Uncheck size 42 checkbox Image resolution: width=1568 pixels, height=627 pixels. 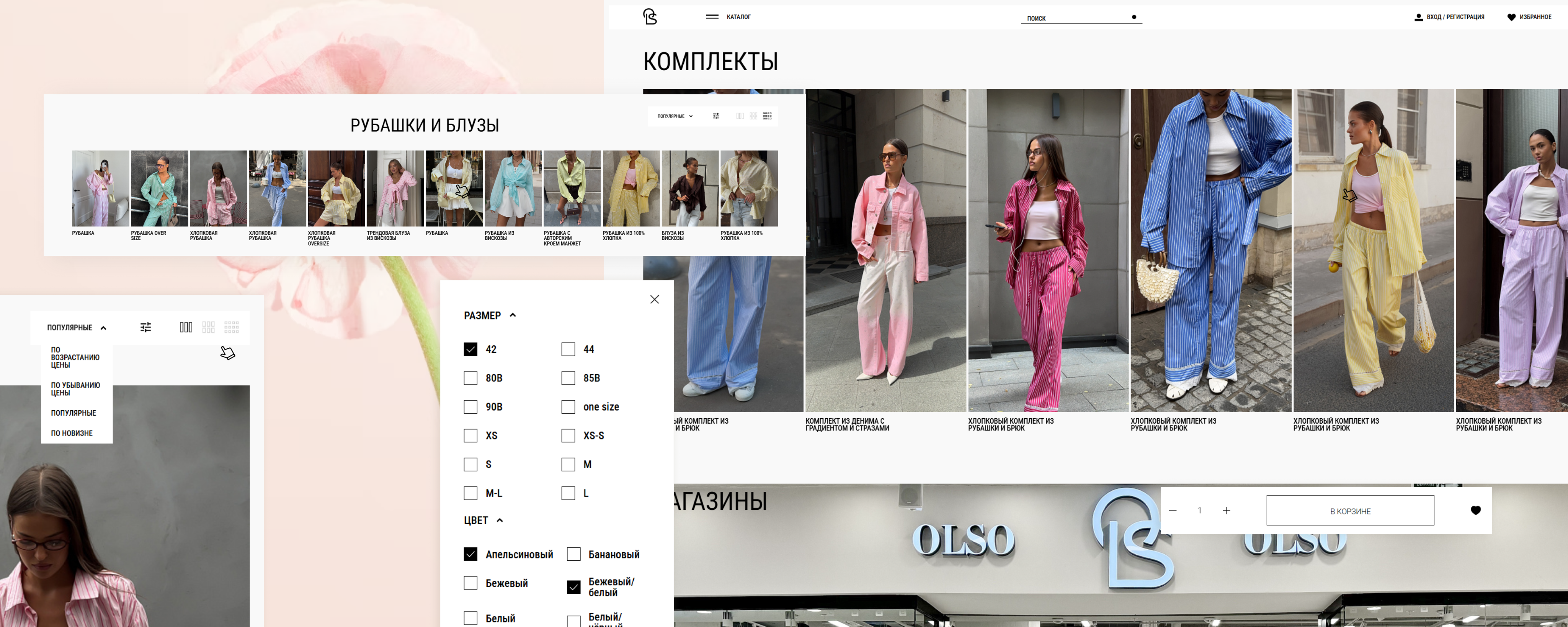[470, 349]
